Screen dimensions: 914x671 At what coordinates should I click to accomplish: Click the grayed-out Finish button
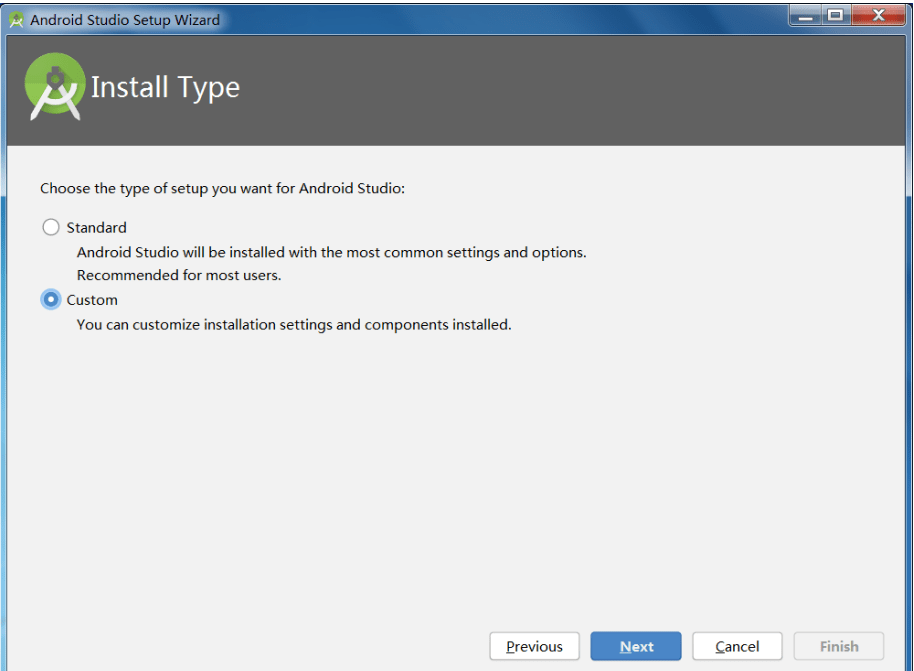[839, 646]
